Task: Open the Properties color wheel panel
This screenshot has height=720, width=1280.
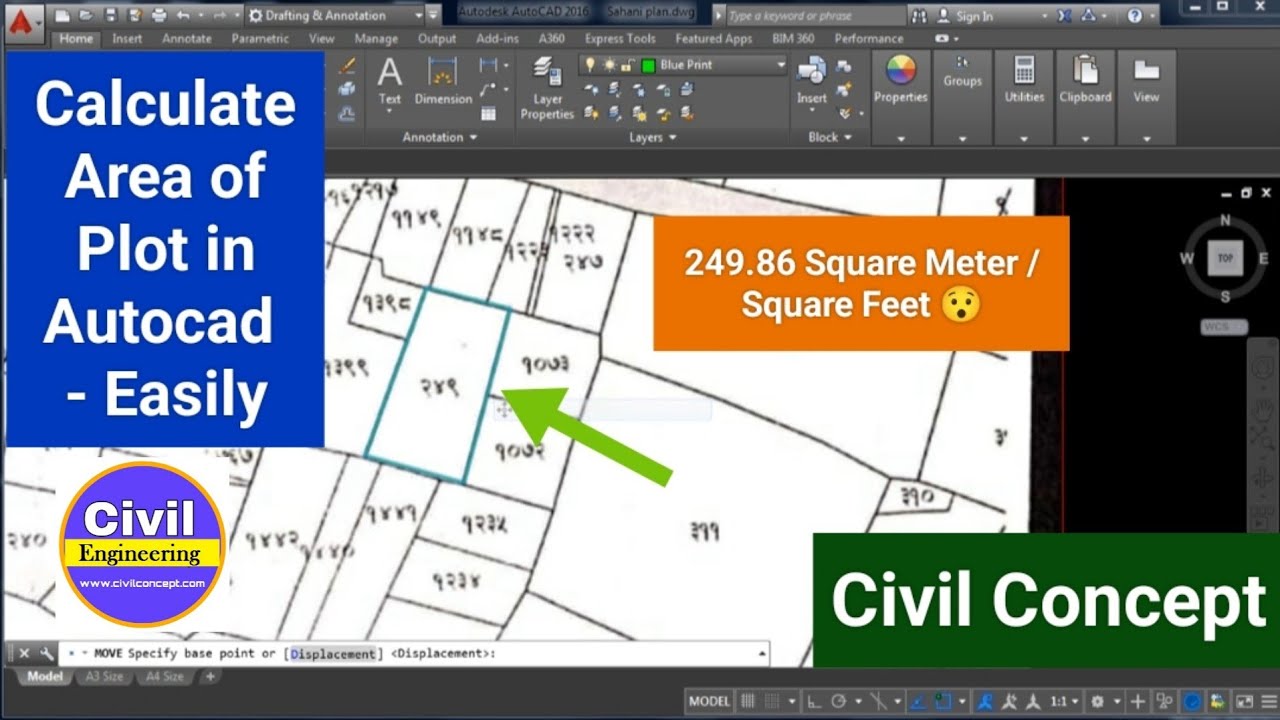Action: 901,97
